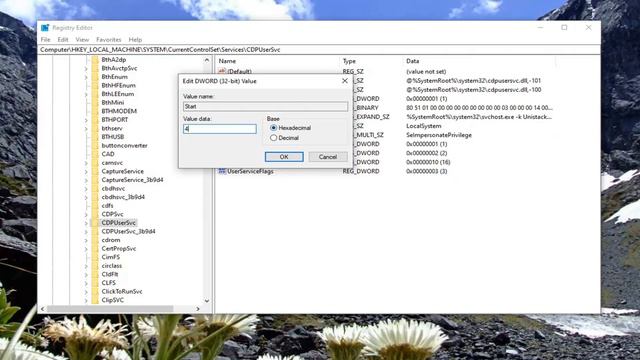The height and width of the screenshot is (360, 640).
Task: Open the Favorites menu
Action: click(x=109, y=40)
